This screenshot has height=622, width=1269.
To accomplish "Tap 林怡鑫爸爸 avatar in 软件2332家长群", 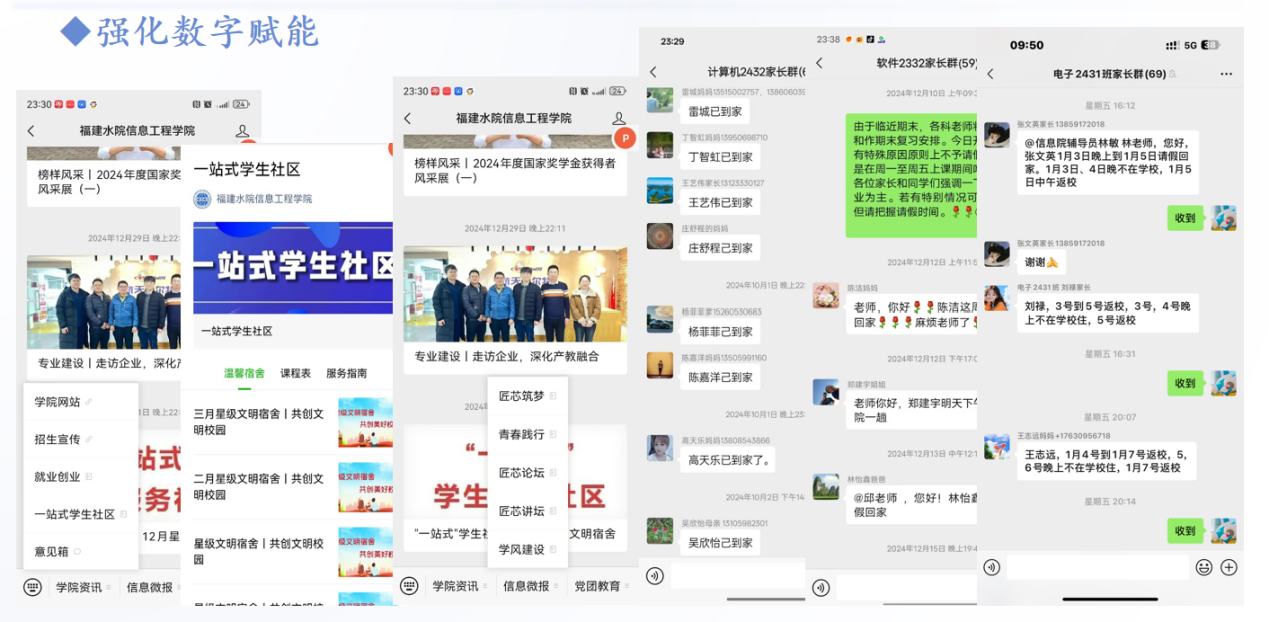I will 825,487.
